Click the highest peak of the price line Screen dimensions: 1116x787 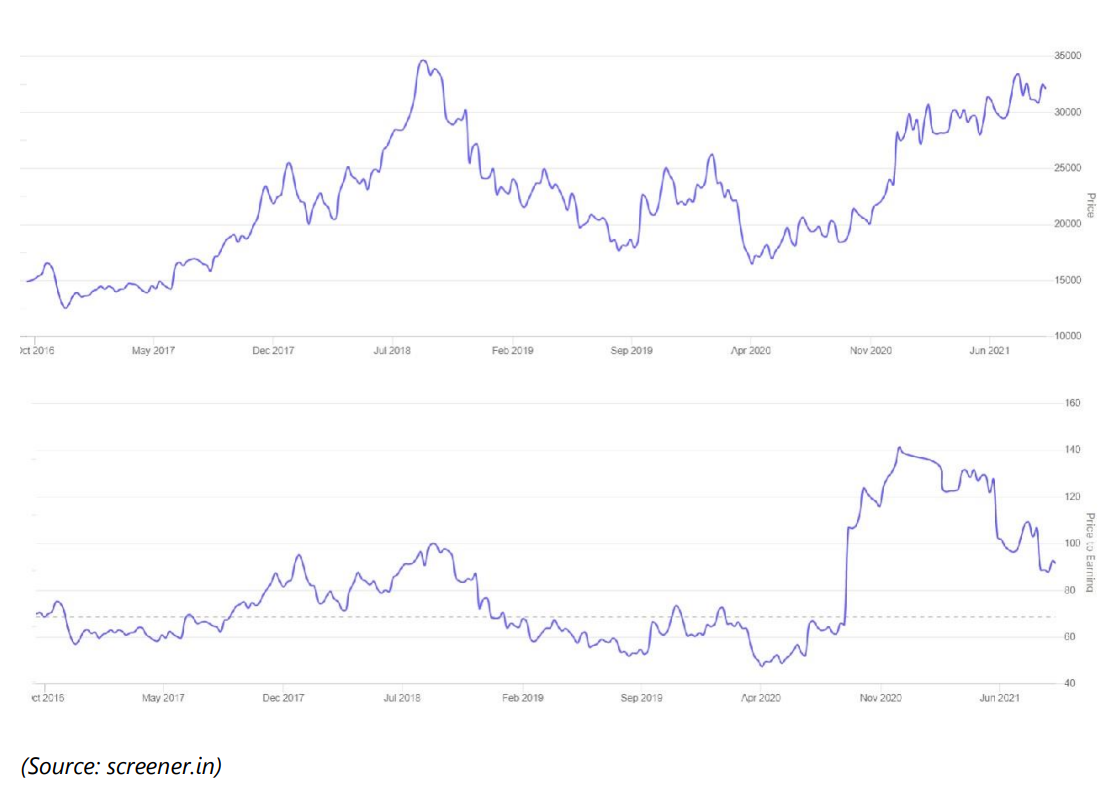click(x=423, y=61)
